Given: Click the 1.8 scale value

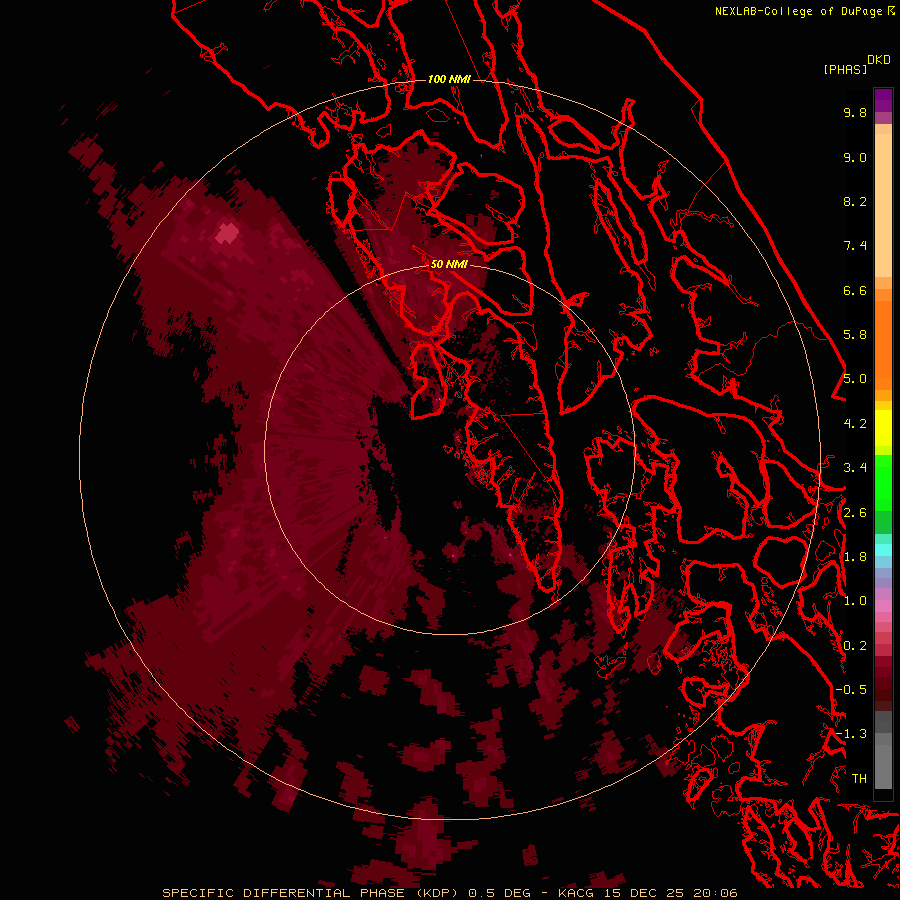Looking at the screenshot, I should pos(855,557).
